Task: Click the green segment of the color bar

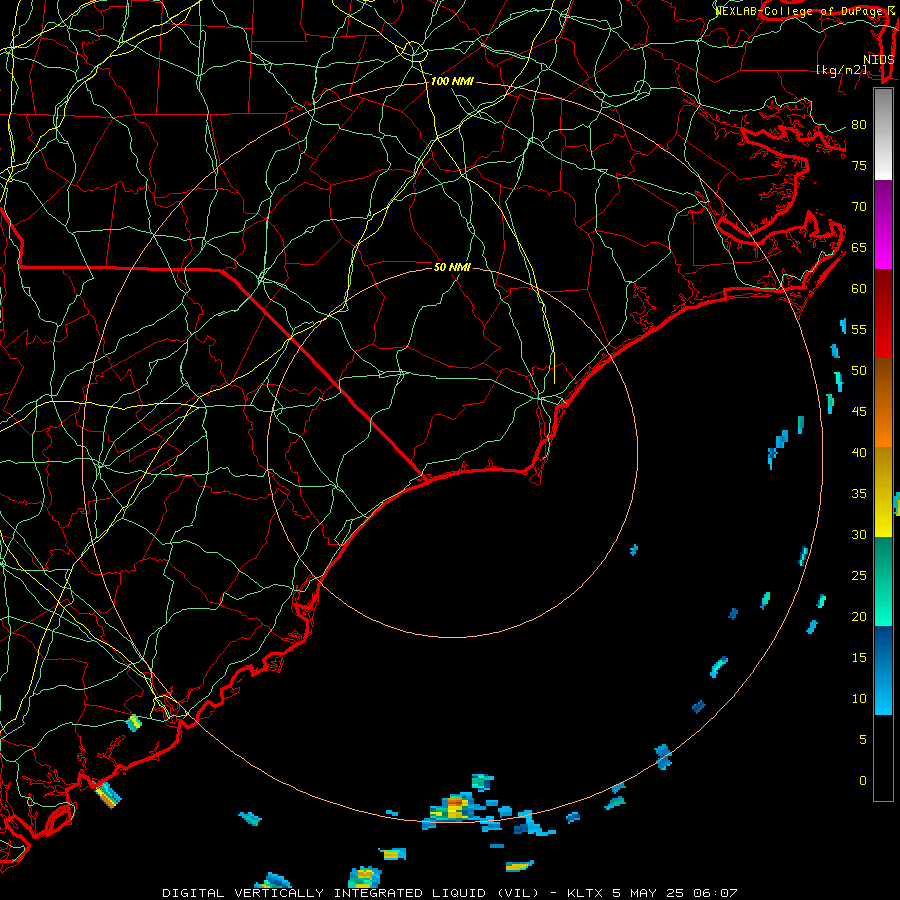Action: pos(883,581)
